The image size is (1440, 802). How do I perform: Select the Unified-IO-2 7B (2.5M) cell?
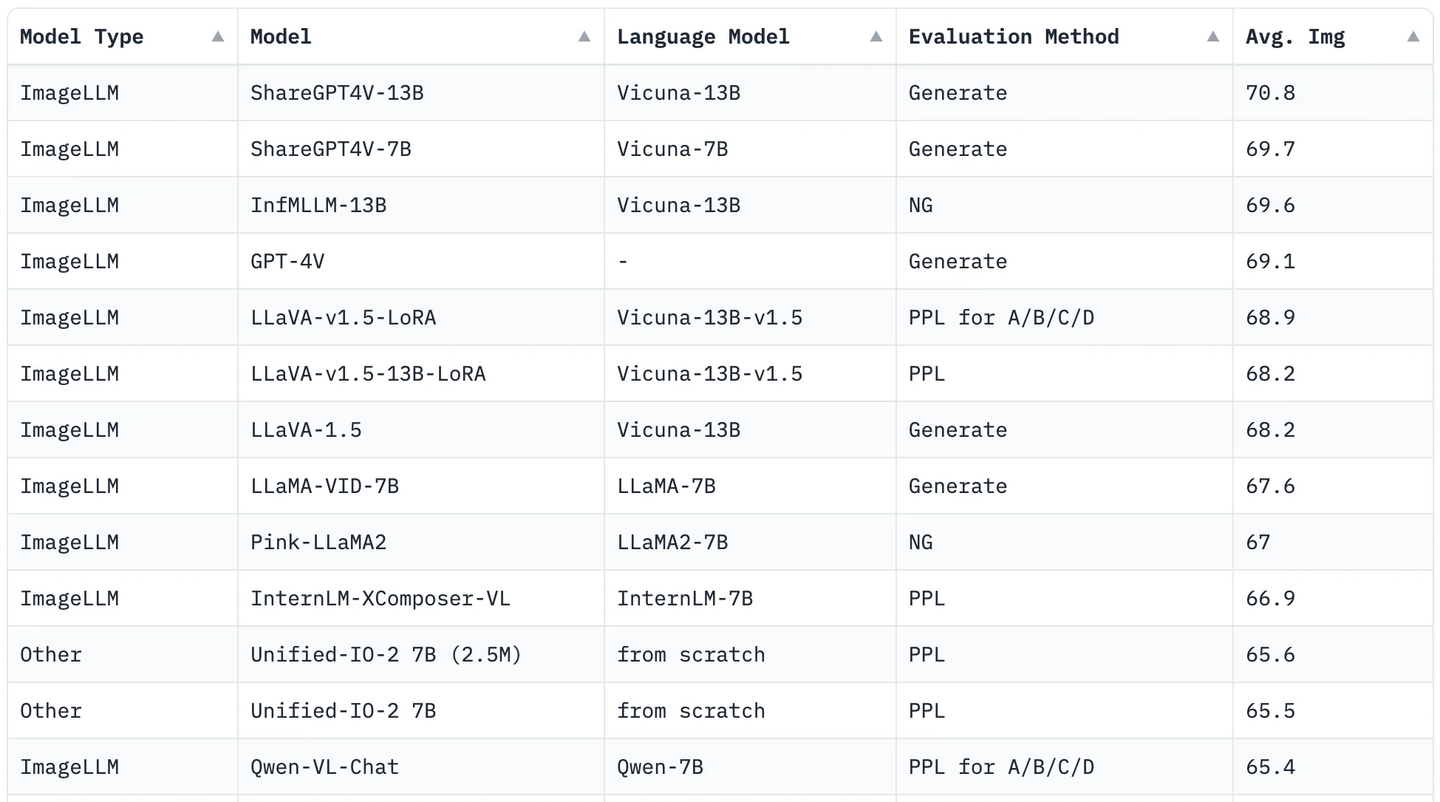(421, 655)
